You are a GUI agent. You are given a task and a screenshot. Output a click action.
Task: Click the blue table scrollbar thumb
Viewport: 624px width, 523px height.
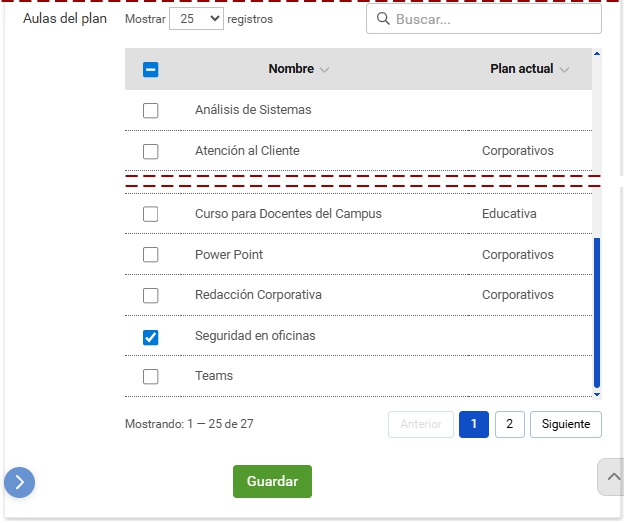click(597, 310)
